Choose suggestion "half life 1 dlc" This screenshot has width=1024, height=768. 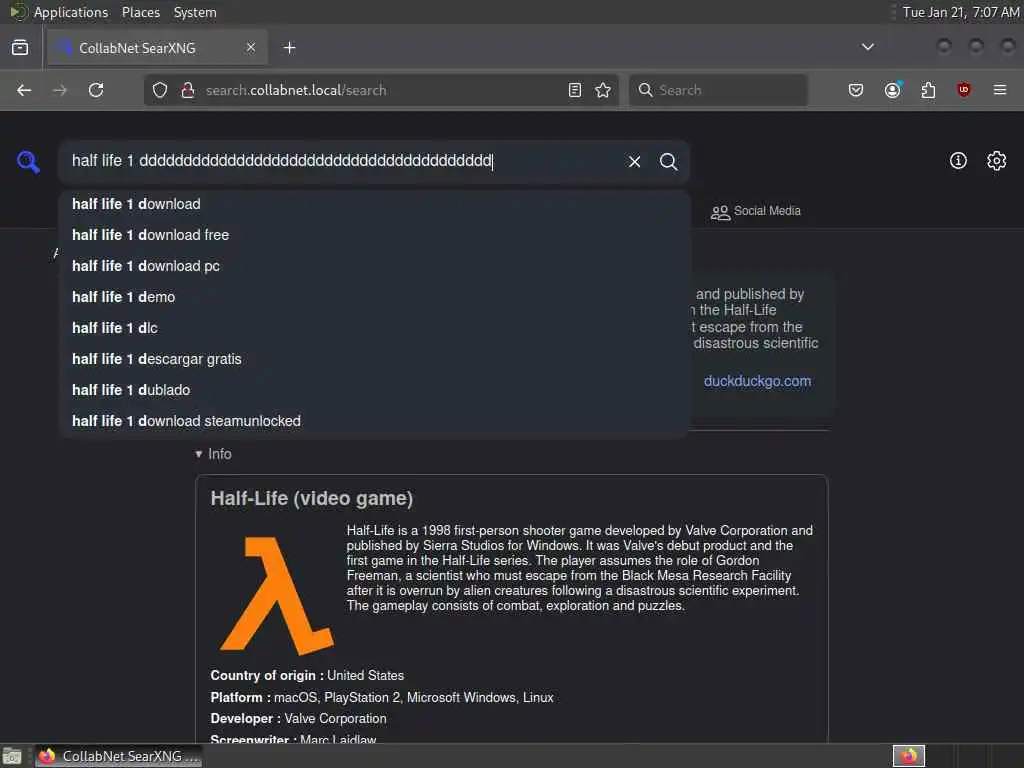pos(374,328)
